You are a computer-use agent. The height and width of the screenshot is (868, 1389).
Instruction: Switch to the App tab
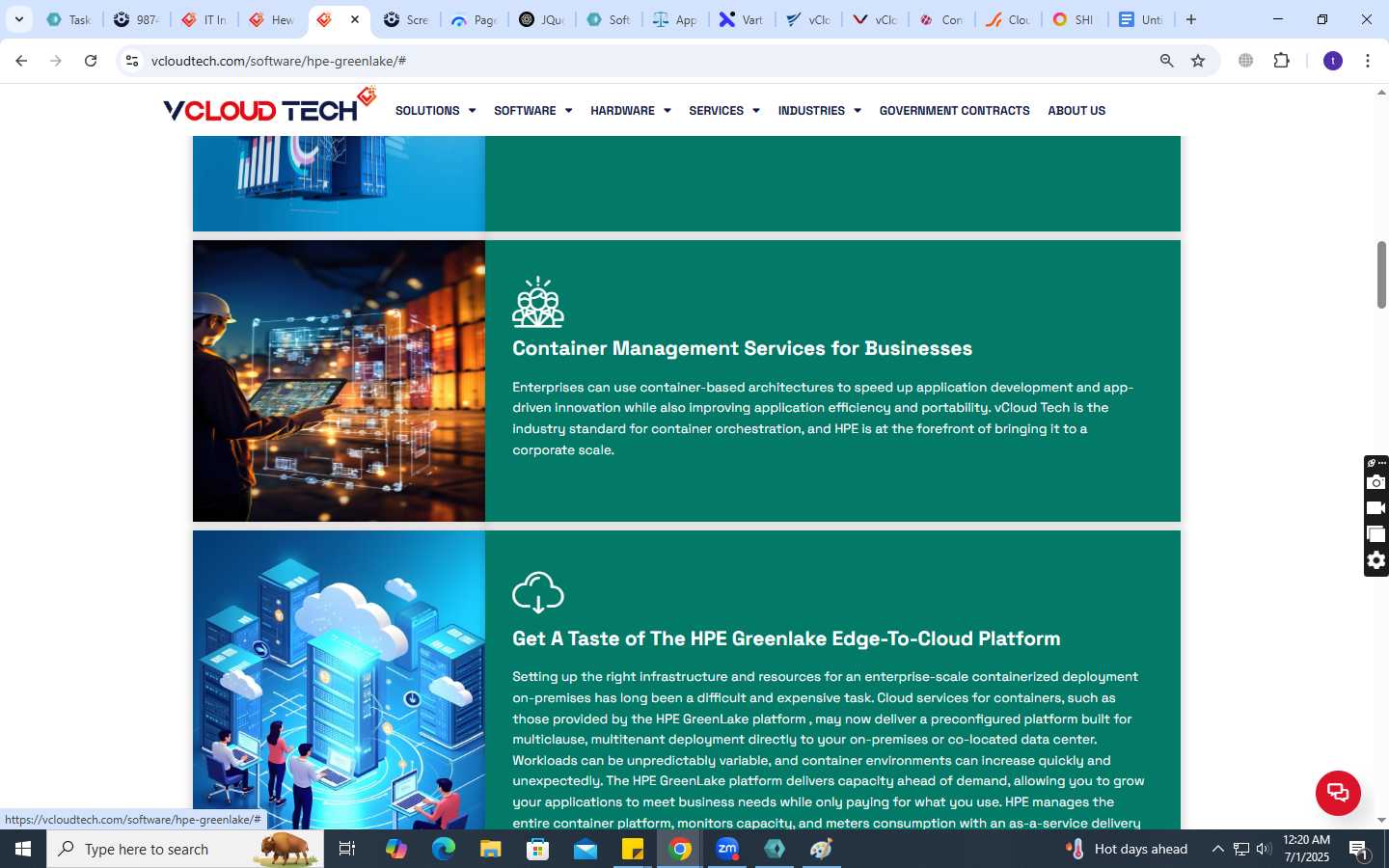point(675,19)
